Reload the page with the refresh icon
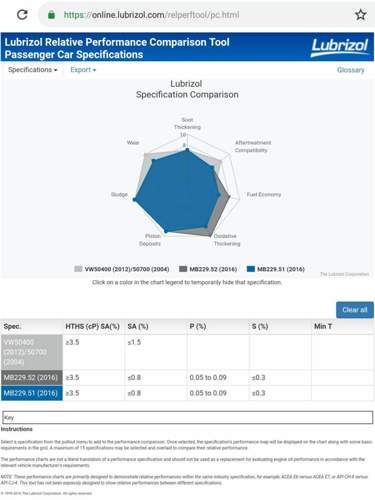 (x=22, y=15)
